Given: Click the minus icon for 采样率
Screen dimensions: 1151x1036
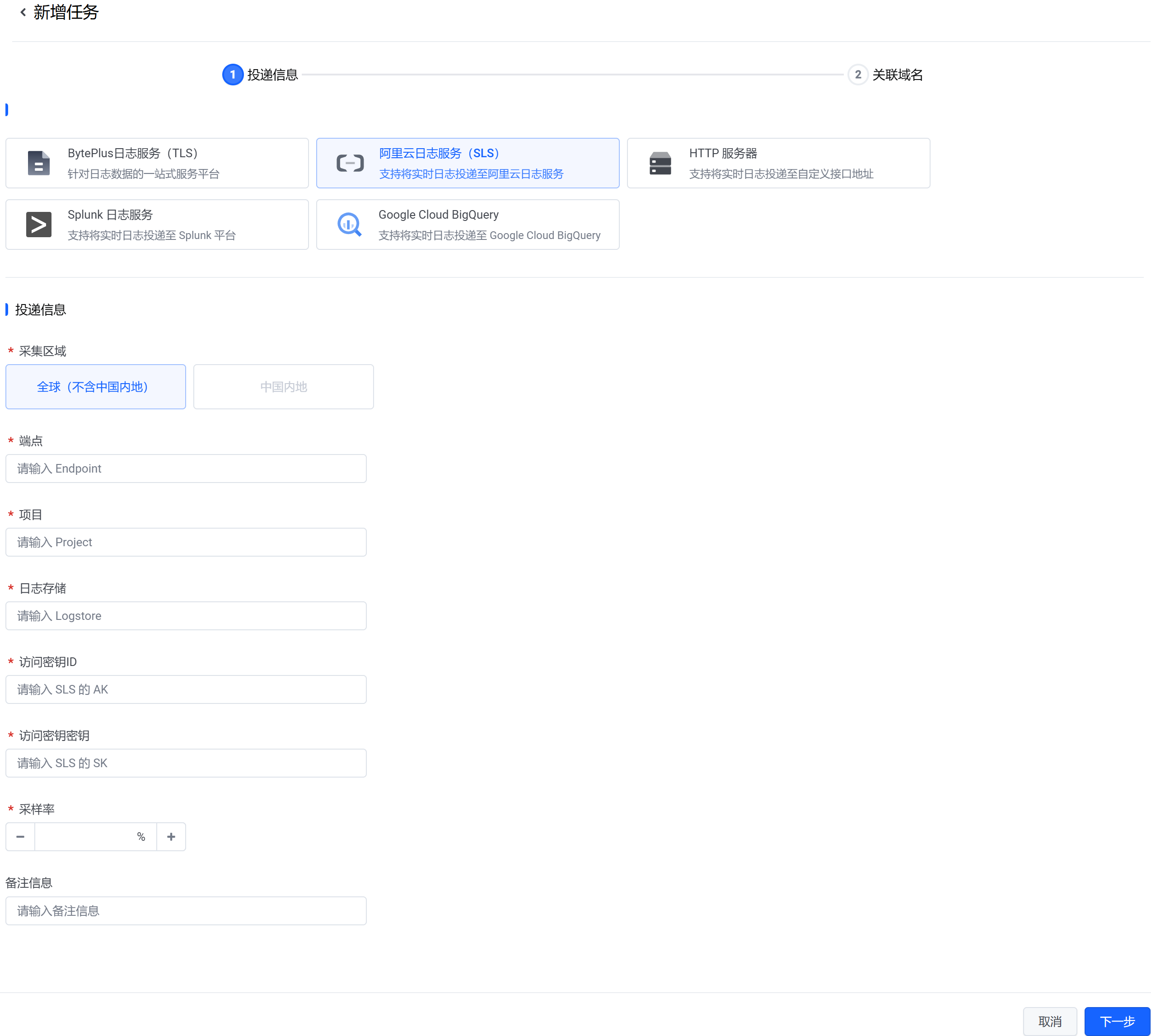Looking at the screenshot, I should (x=20, y=837).
